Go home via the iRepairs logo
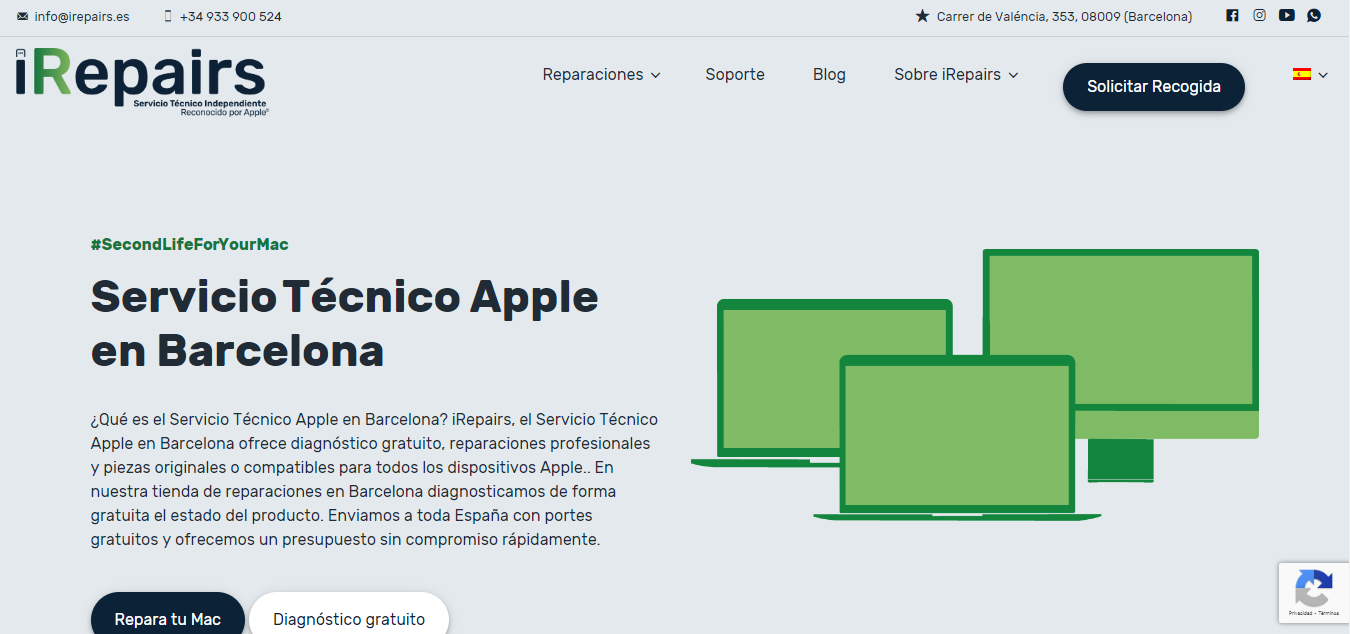The image size is (1350, 634). click(141, 82)
